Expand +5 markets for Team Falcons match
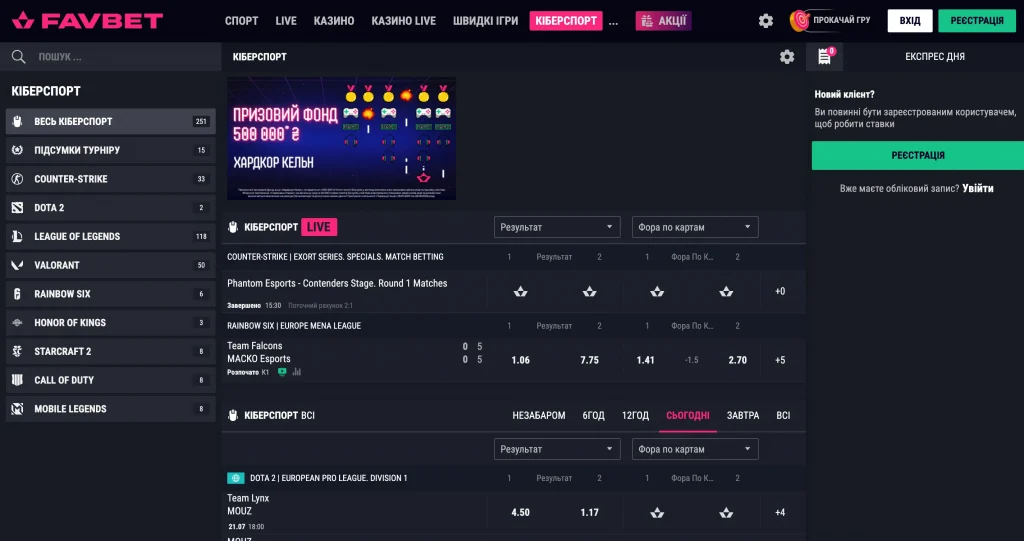 click(x=780, y=360)
